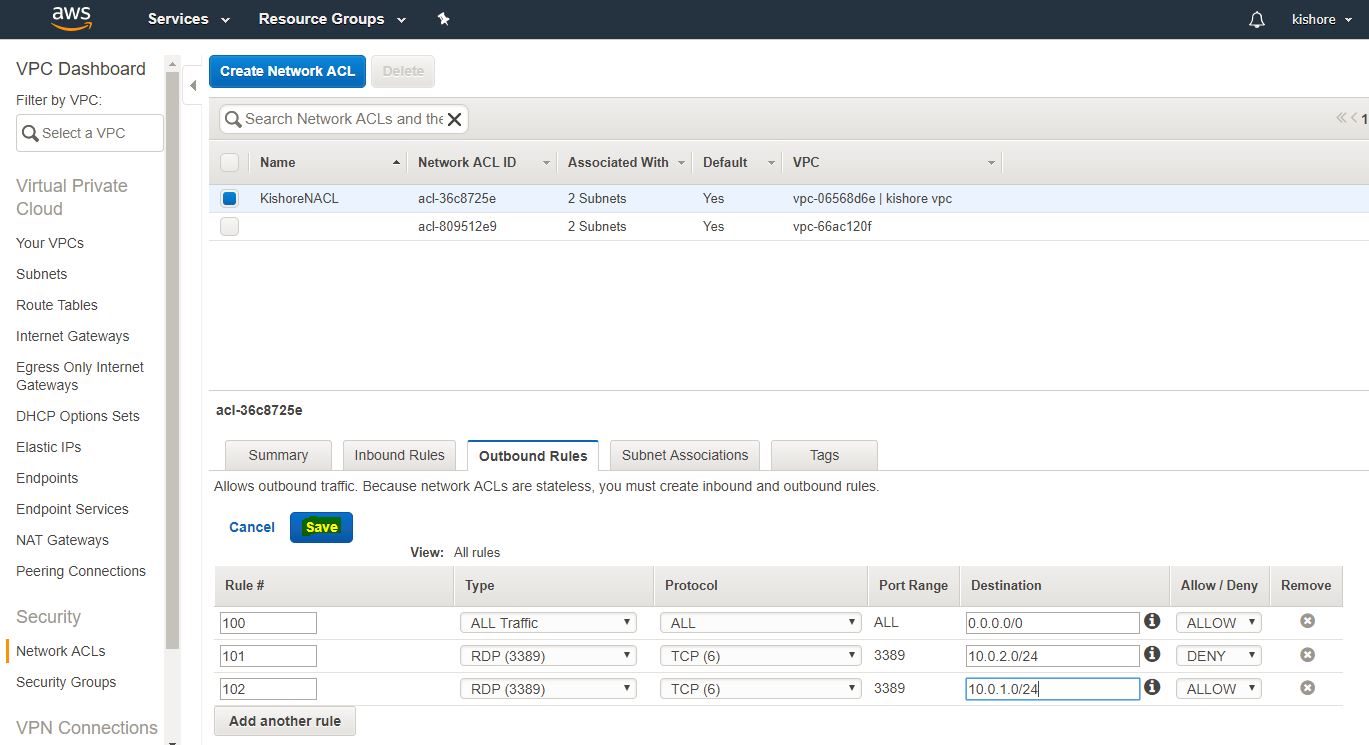The image size is (1369, 745).
Task: Clear the Network ACL search with X
Action: [x=454, y=119]
